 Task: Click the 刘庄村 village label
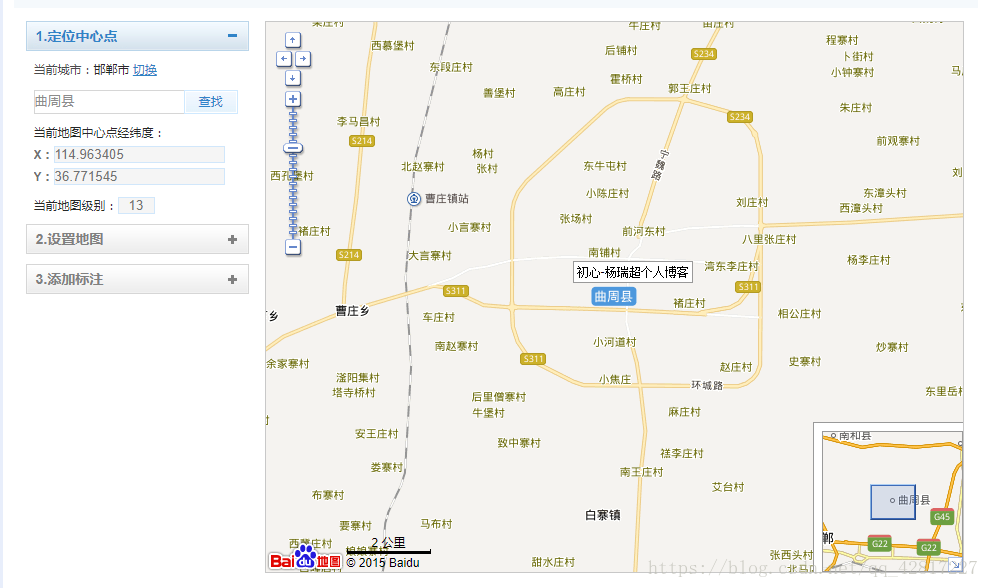(752, 203)
